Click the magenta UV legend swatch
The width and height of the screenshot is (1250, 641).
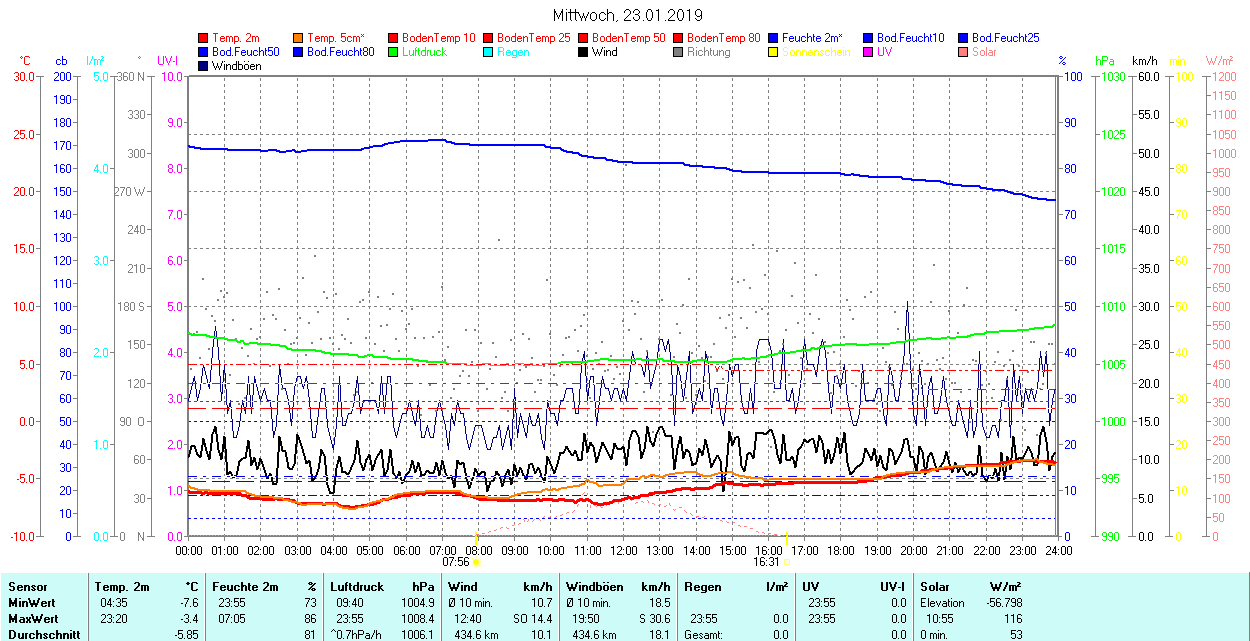(868, 52)
